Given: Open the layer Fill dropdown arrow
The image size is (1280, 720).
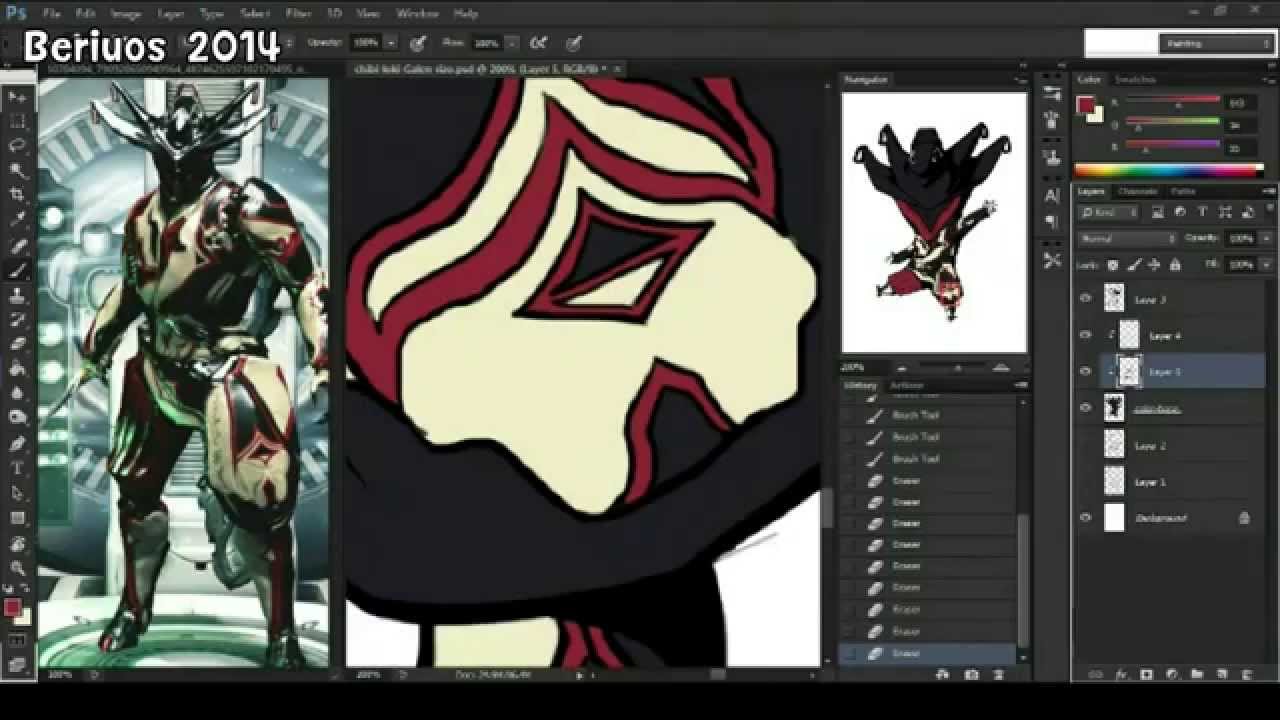Looking at the screenshot, I should 1267,265.
